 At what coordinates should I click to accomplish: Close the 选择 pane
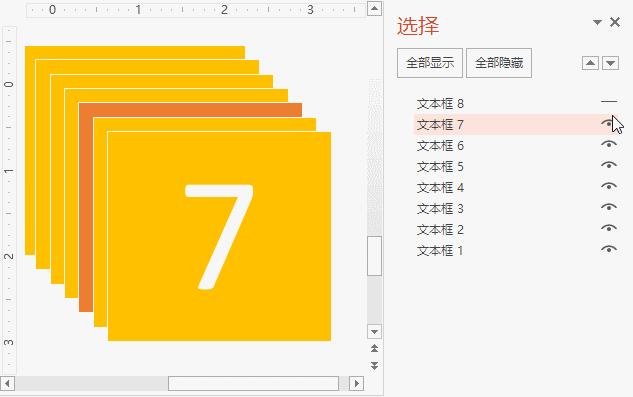click(615, 22)
